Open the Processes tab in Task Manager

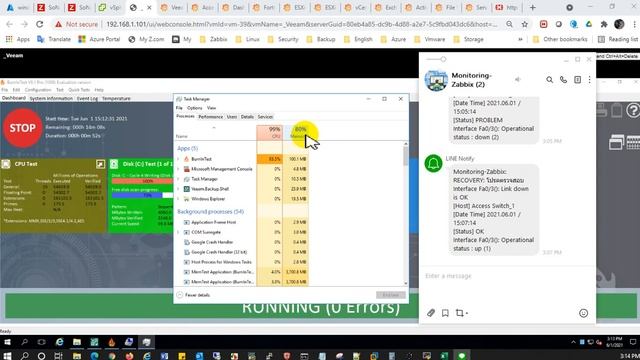tap(185, 117)
